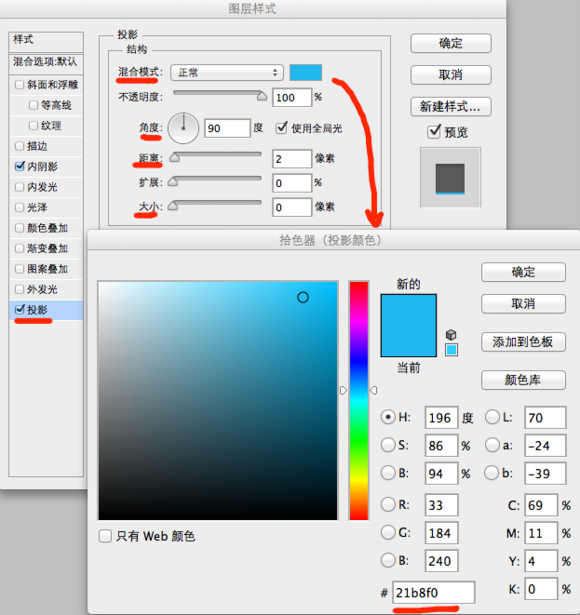Viewport: 580px width, 615px height.
Task: Toggle the 预览 preview checkbox
Action: [x=434, y=131]
